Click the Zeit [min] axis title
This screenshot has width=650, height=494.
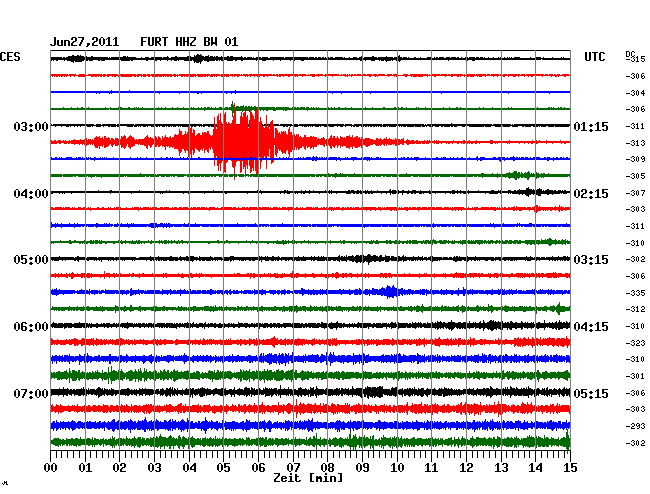point(308,478)
